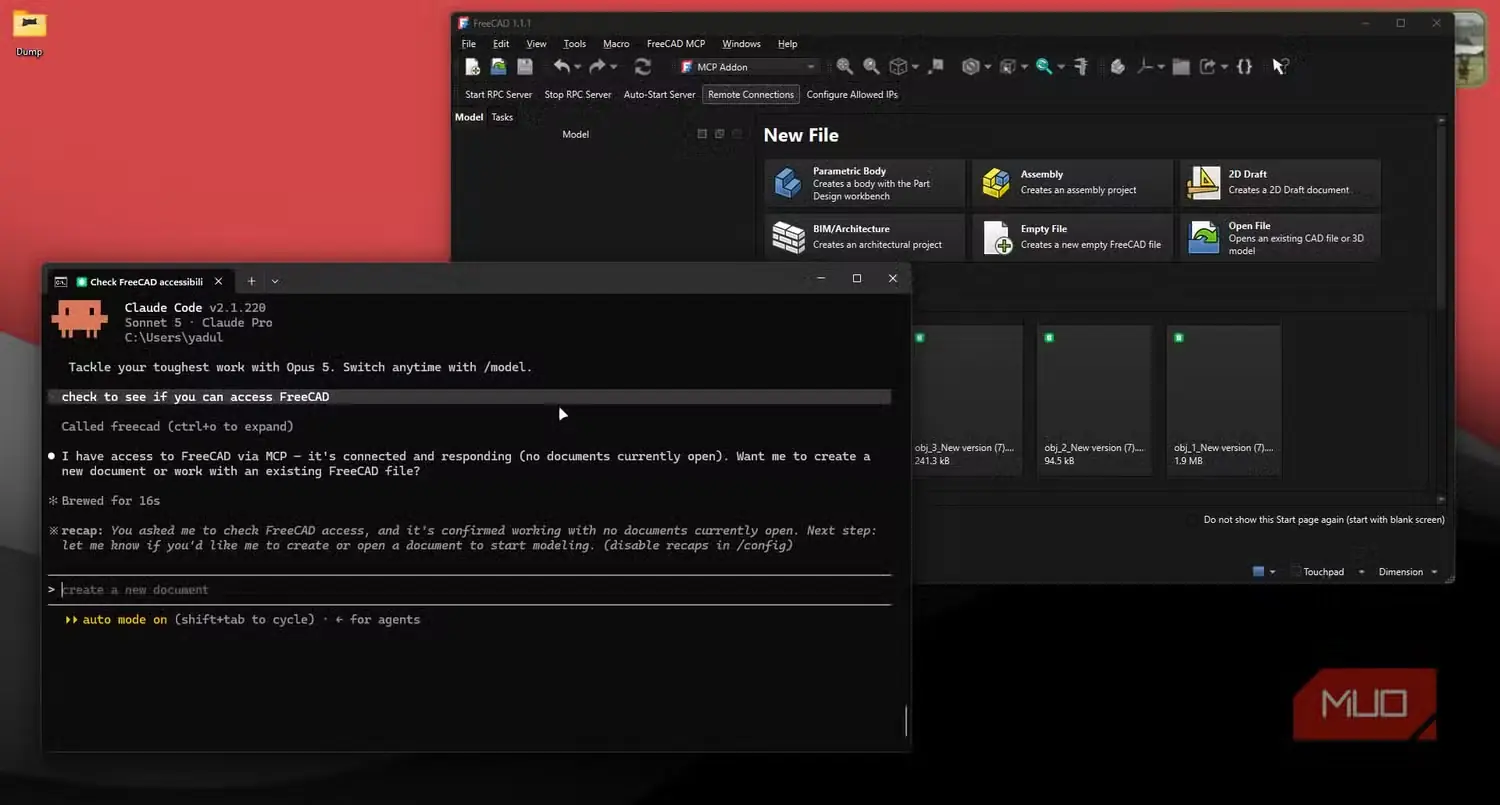Viewport: 1500px width, 805px height.
Task: Open the Dump folder on the desktop
Action: point(30,32)
